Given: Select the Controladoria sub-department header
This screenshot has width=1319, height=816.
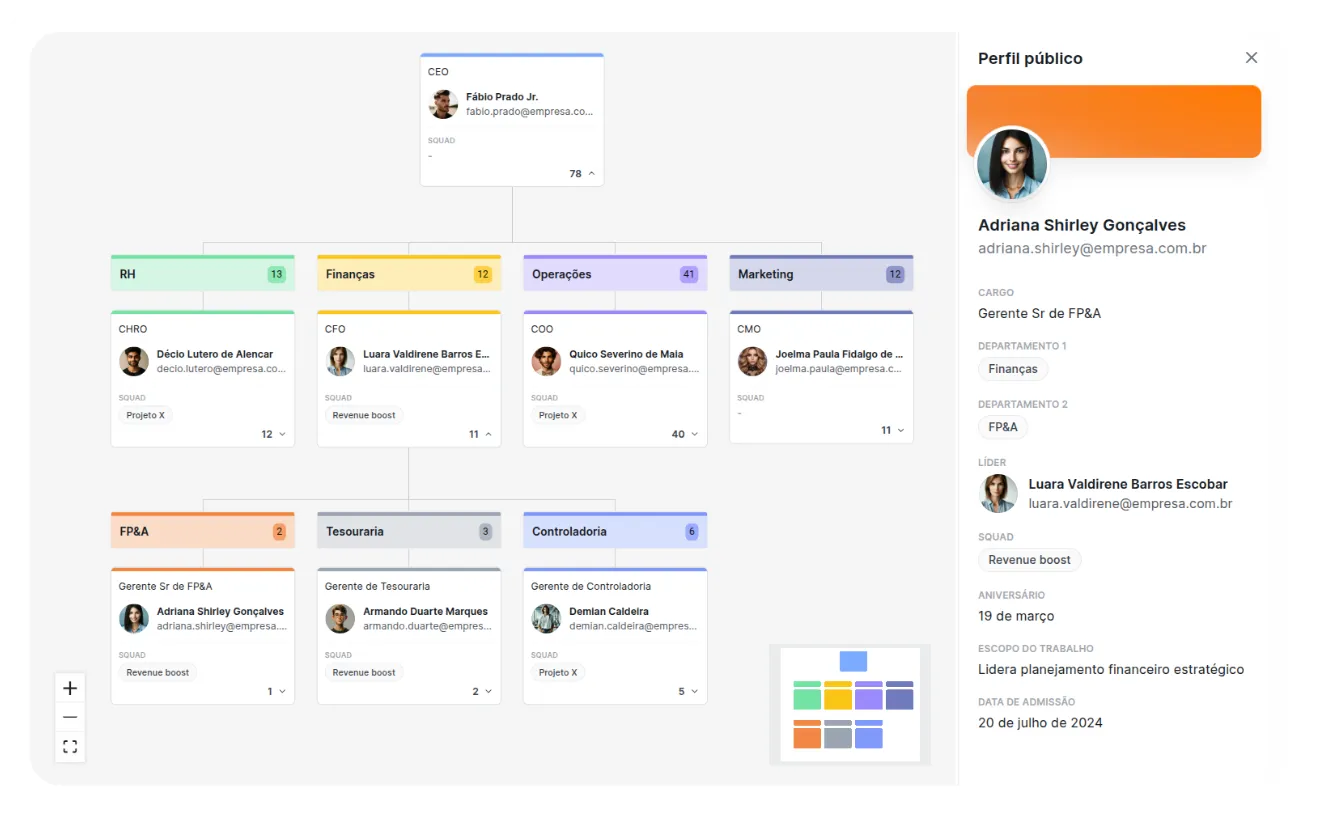Looking at the screenshot, I should click(x=615, y=530).
